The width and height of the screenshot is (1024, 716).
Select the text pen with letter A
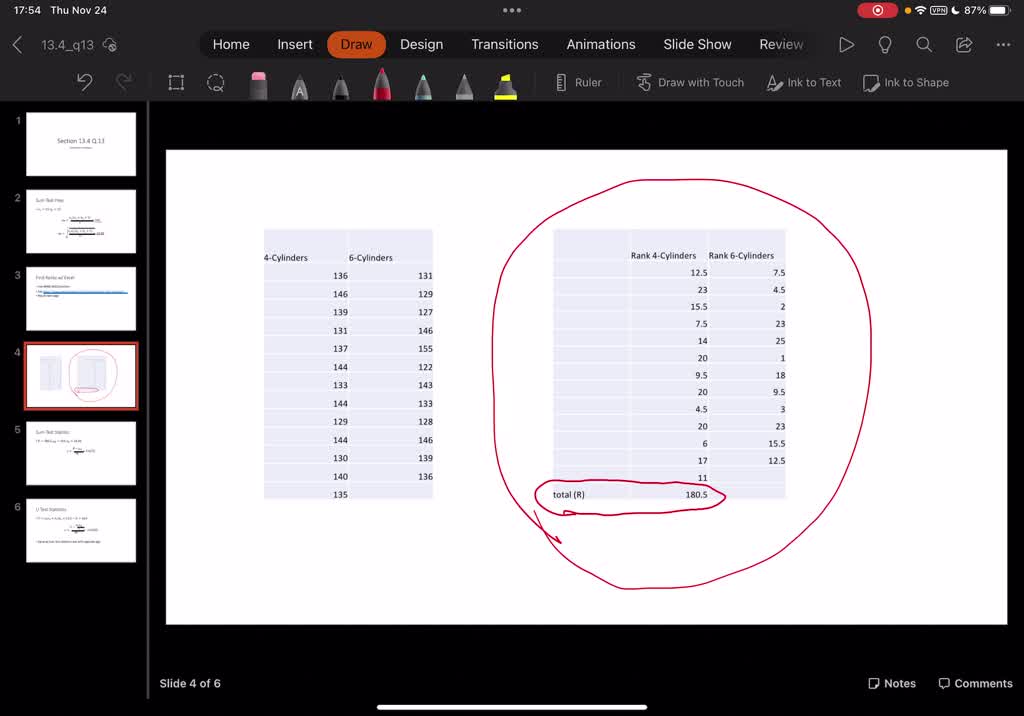coord(299,88)
